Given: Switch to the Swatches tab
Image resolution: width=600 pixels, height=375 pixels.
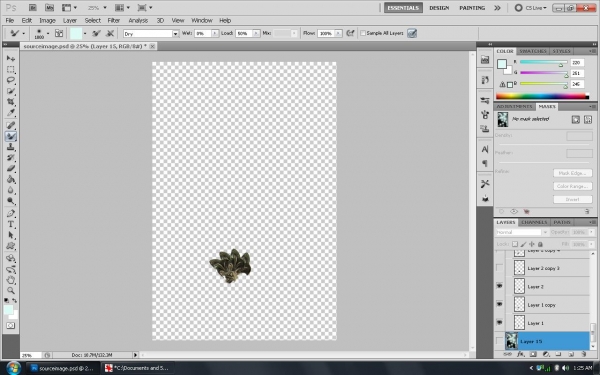Looking at the screenshot, I should [533, 51].
